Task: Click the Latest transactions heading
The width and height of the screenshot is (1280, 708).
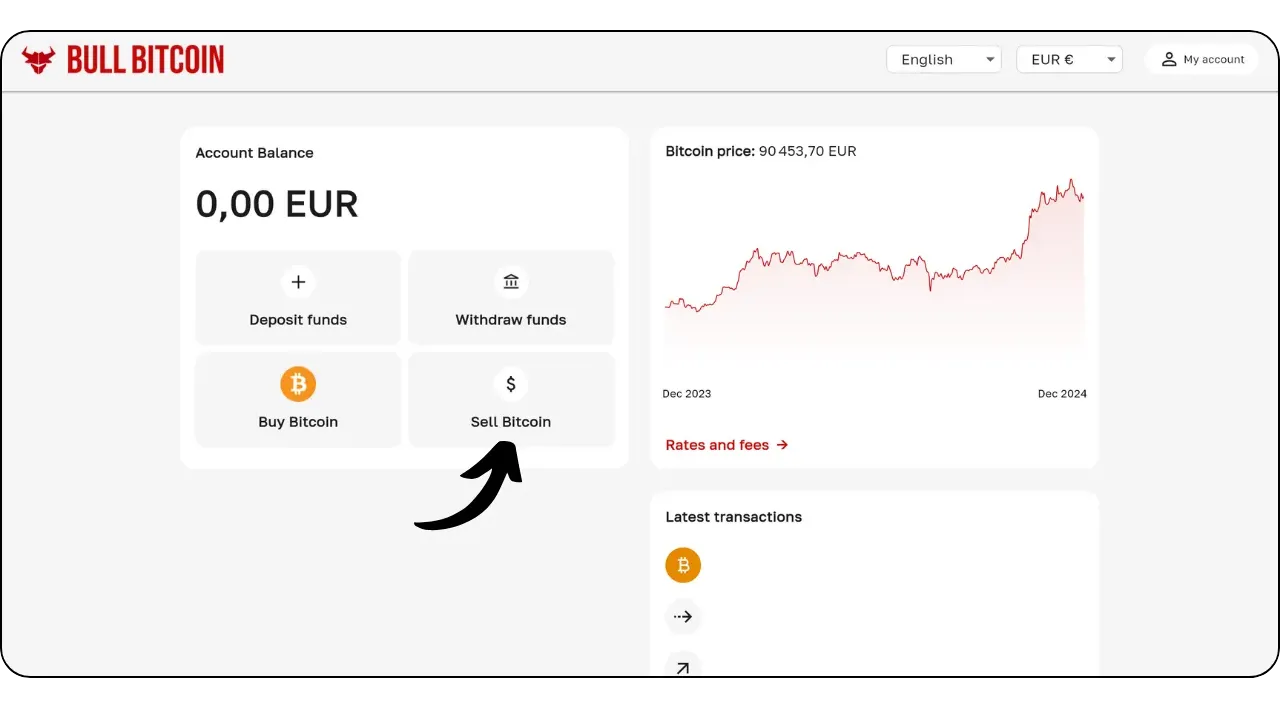Action: [x=734, y=517]
